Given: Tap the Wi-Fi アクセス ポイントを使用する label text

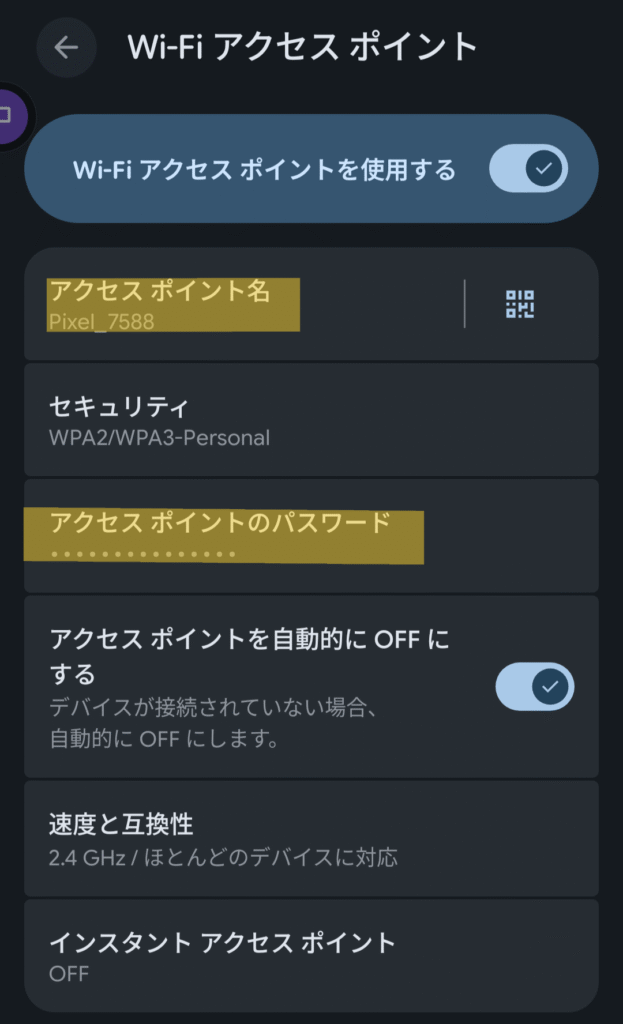Looking at the screenshot, I should 264,170.
